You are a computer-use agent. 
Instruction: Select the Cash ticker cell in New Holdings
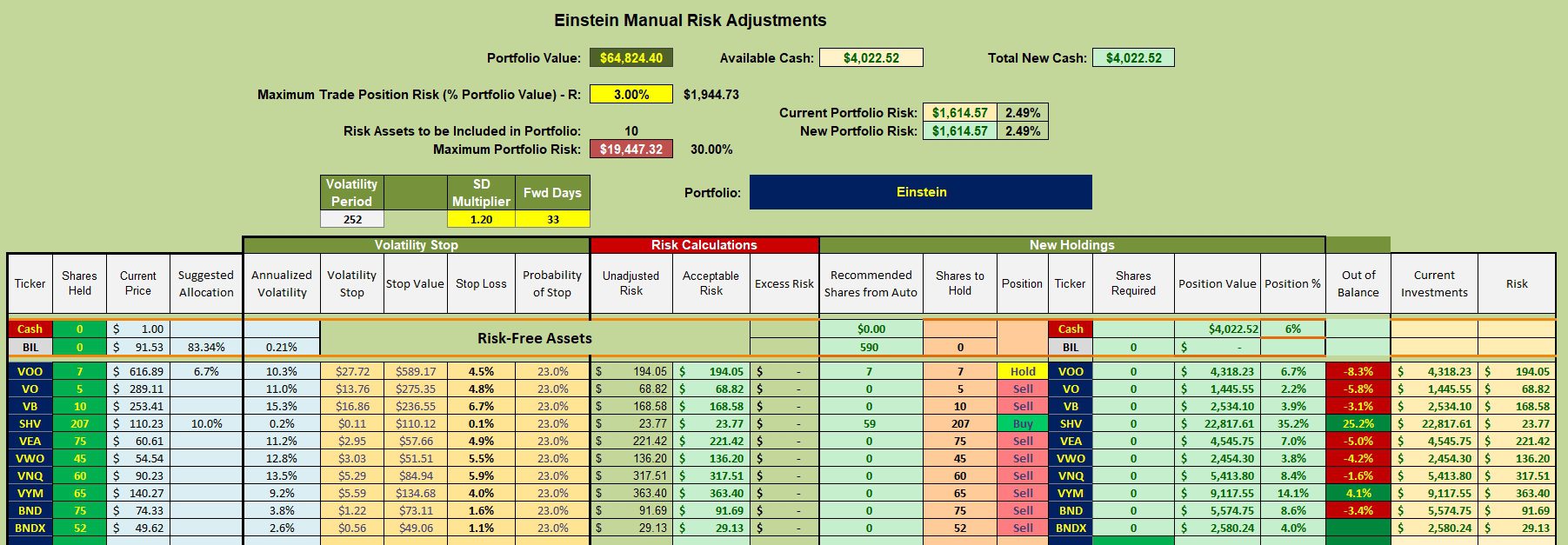pyautogui.click(x=1071, y=329)
